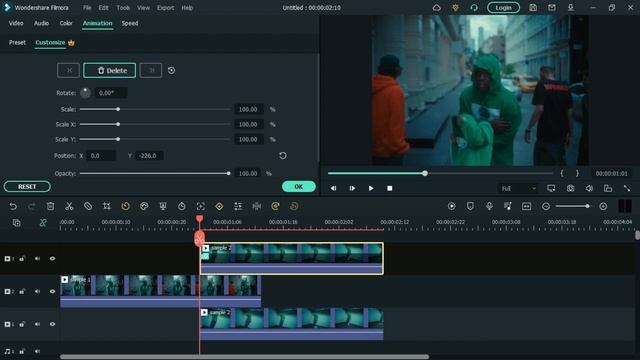Open the File menu
The width and height of the screenshot is (640, 360).
pyautogui.click(x=87, y=8)
